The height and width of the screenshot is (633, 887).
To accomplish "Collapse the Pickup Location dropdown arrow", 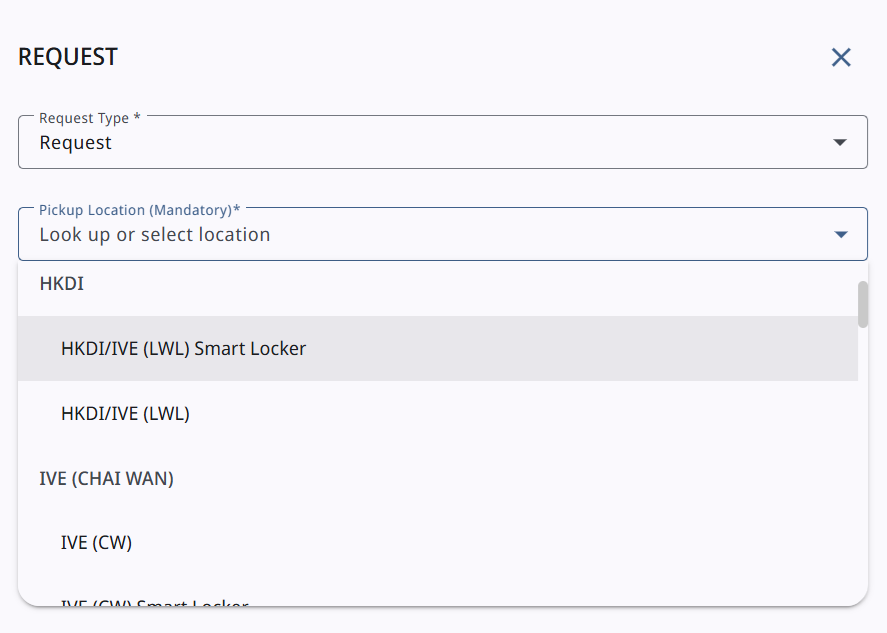I will pyautogui.click(x=840, y=235).
